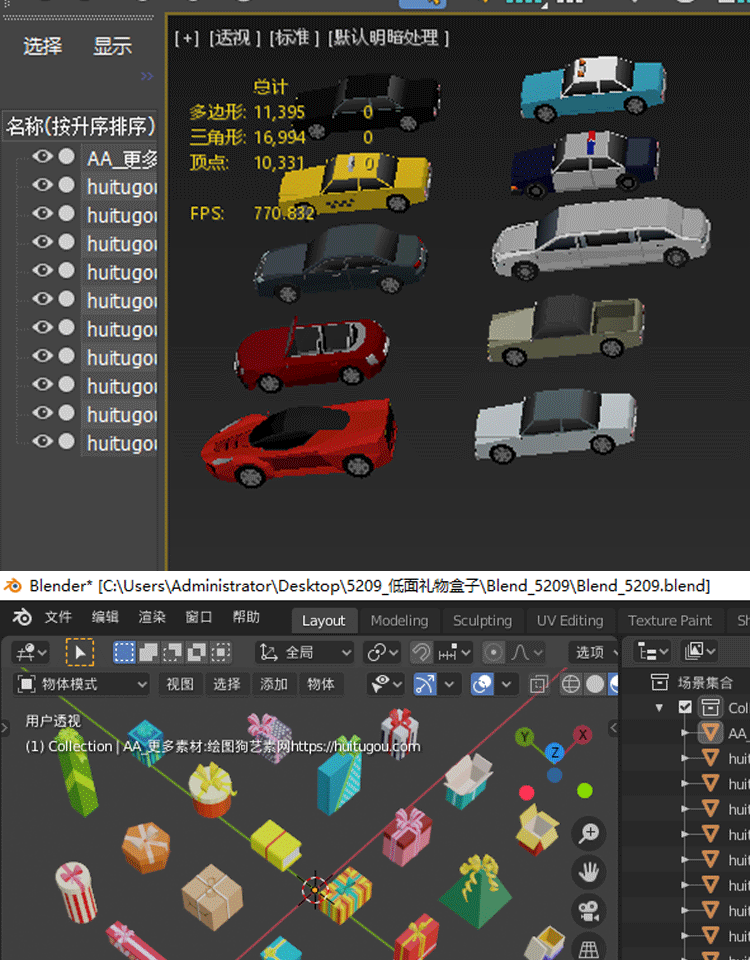Switch perspective/orthographic with the grid icon
750x960 pixels.
(x=589, y=947)
